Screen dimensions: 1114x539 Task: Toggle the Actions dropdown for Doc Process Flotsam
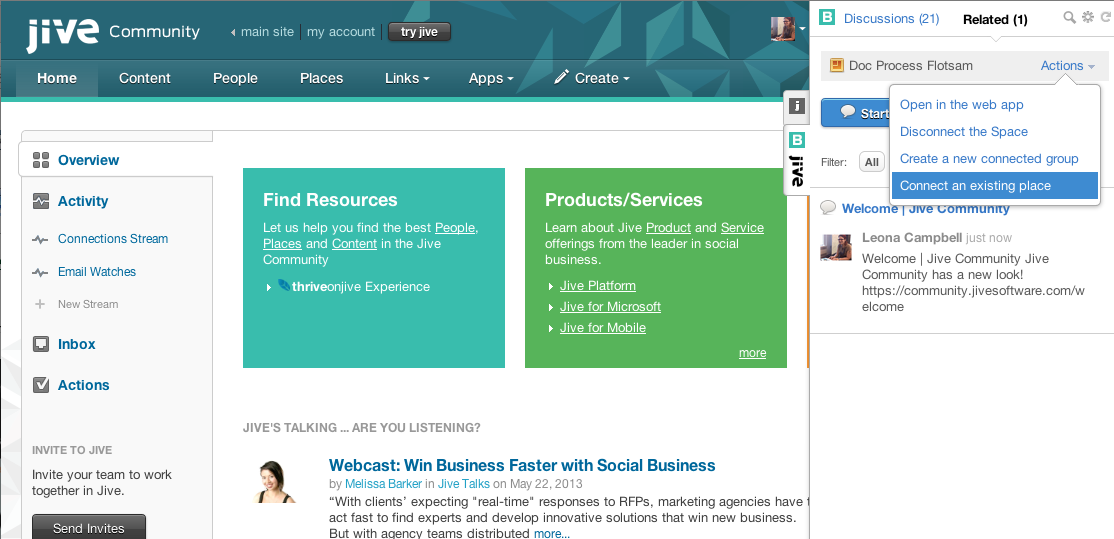coord(1067,65)
